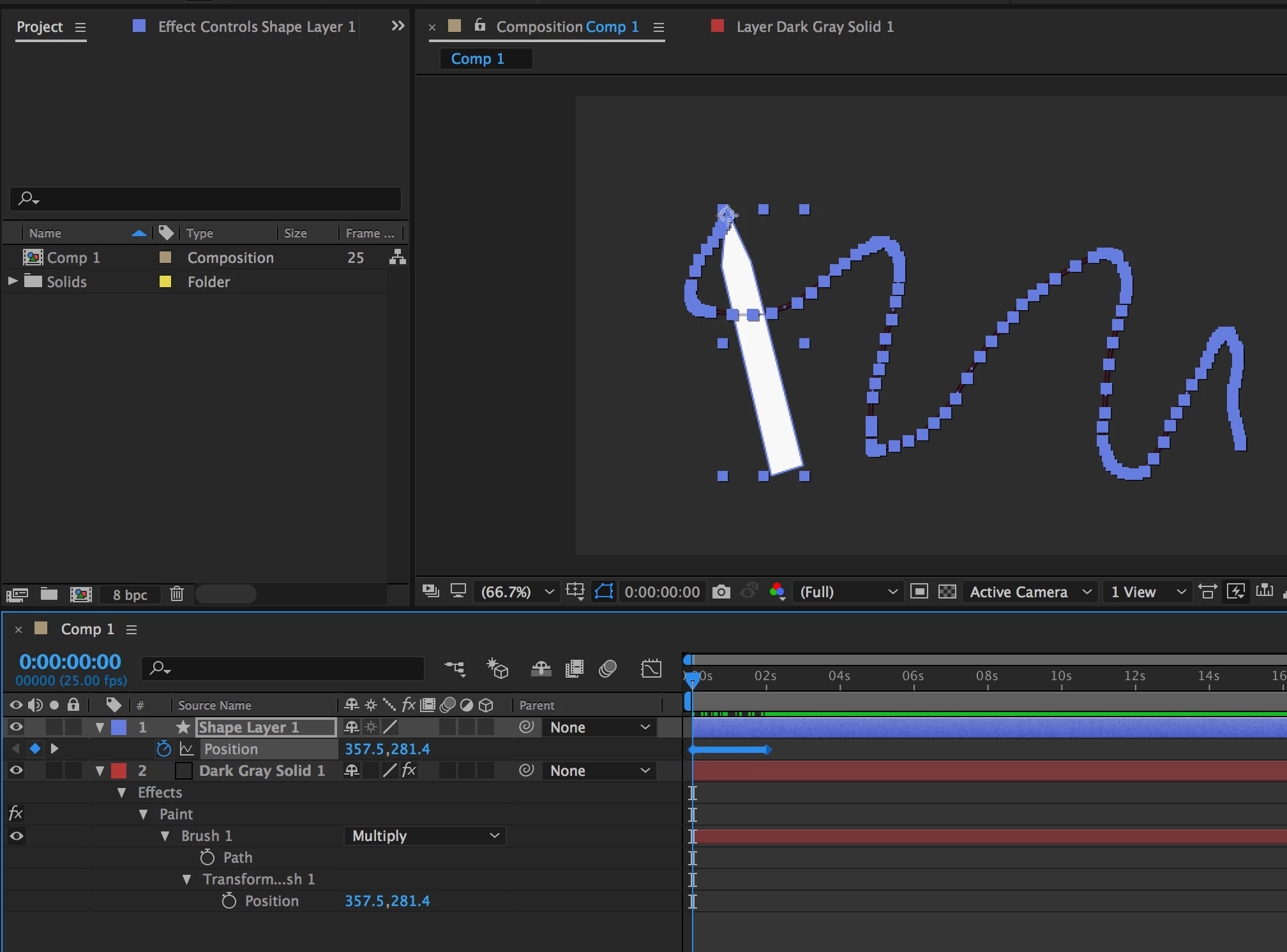Image resolution: width=1287 pixels, height=952 pixels.
Task: Toggle visibility of Dark Gray Solid 1
Action: point(17,770)
